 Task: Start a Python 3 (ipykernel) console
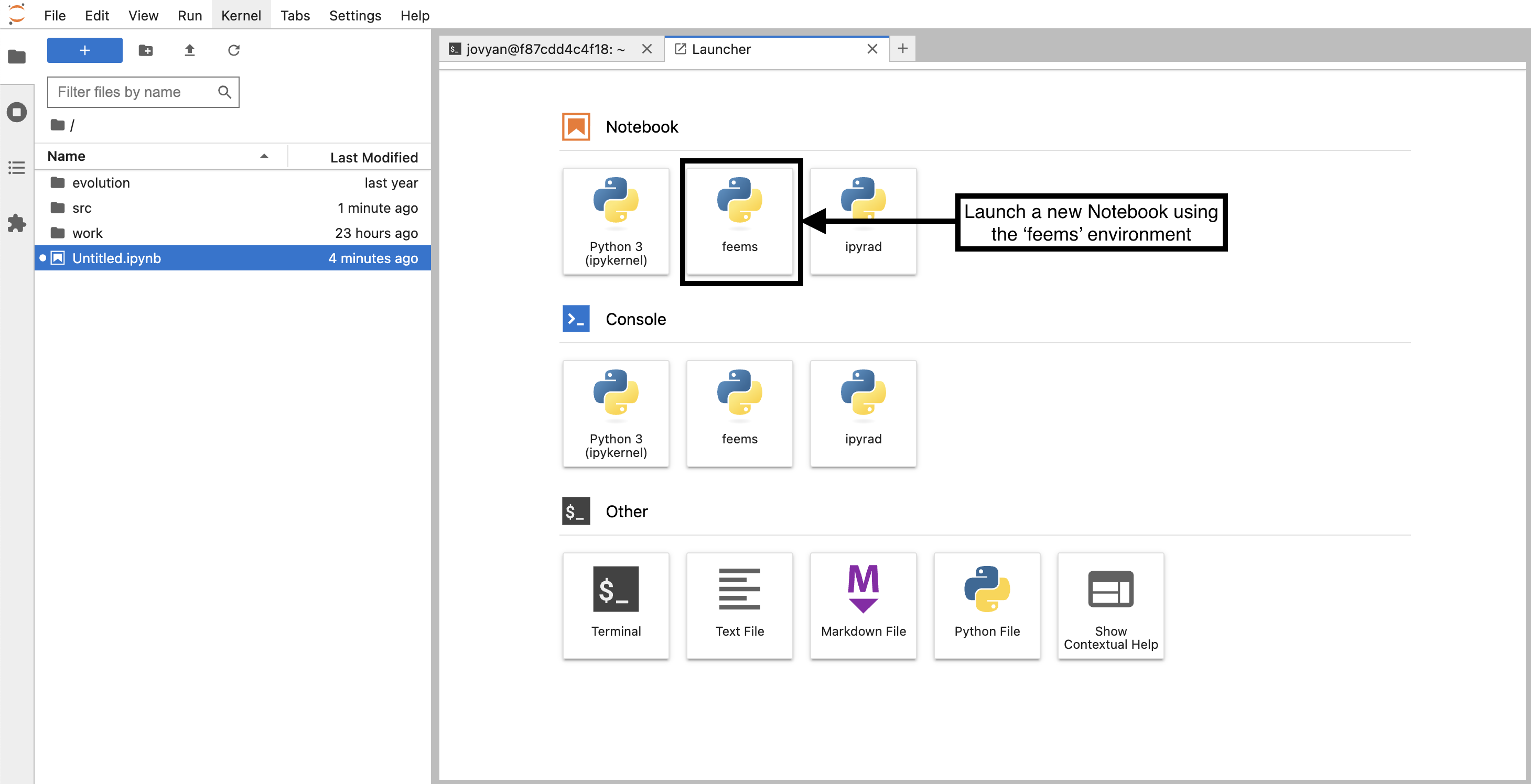(x=616, y=414)
